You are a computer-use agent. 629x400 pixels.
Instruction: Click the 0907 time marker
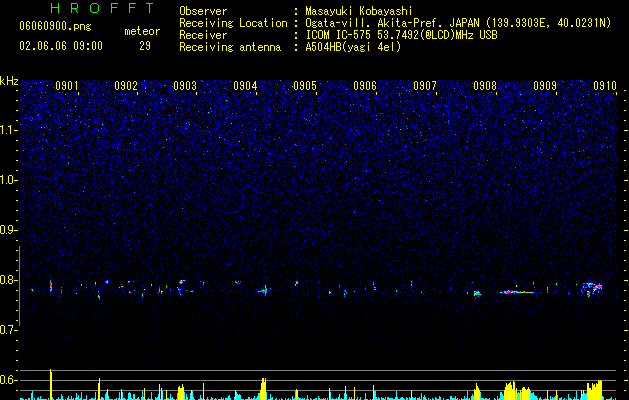click(x=425, y=86)
